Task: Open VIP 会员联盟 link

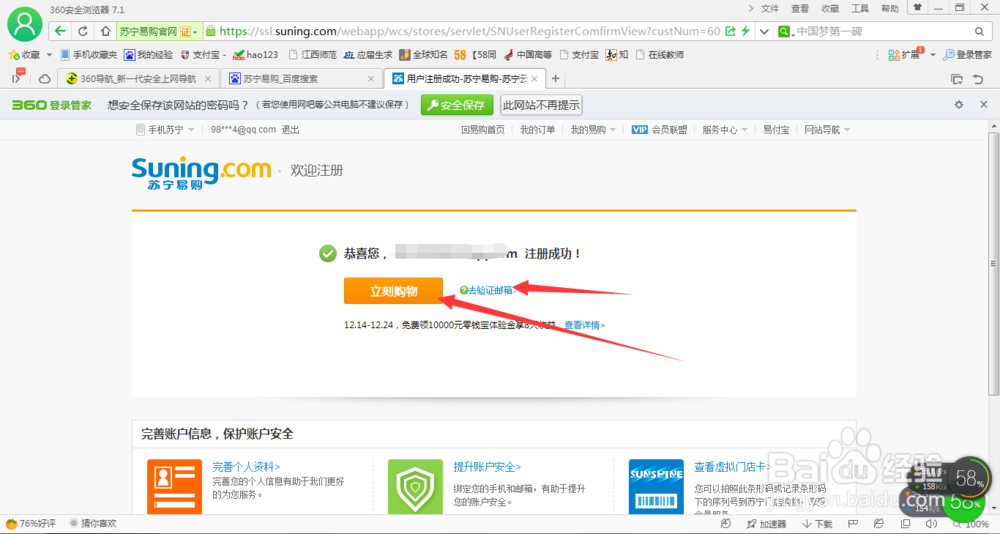Action: tap(659, 130)
